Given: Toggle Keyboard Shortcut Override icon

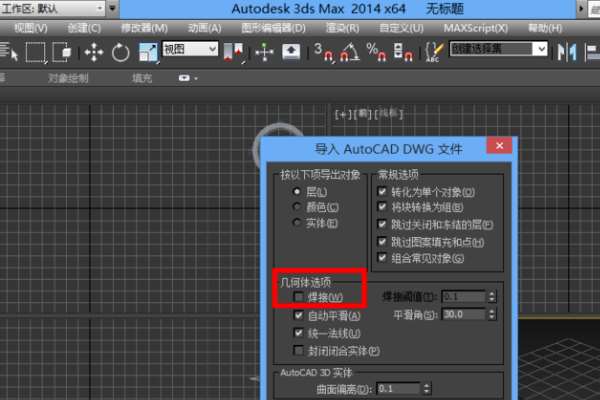Looking at the screenshot, I should point(291,52).
